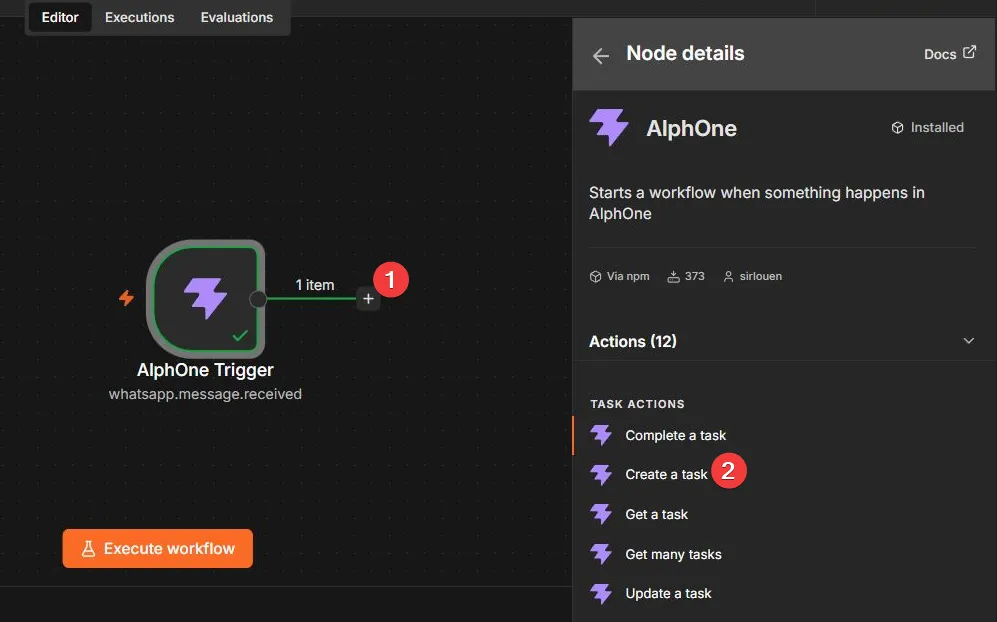Click the icon beside Update a task
This screenshot has height=622, width=997.
601,593
